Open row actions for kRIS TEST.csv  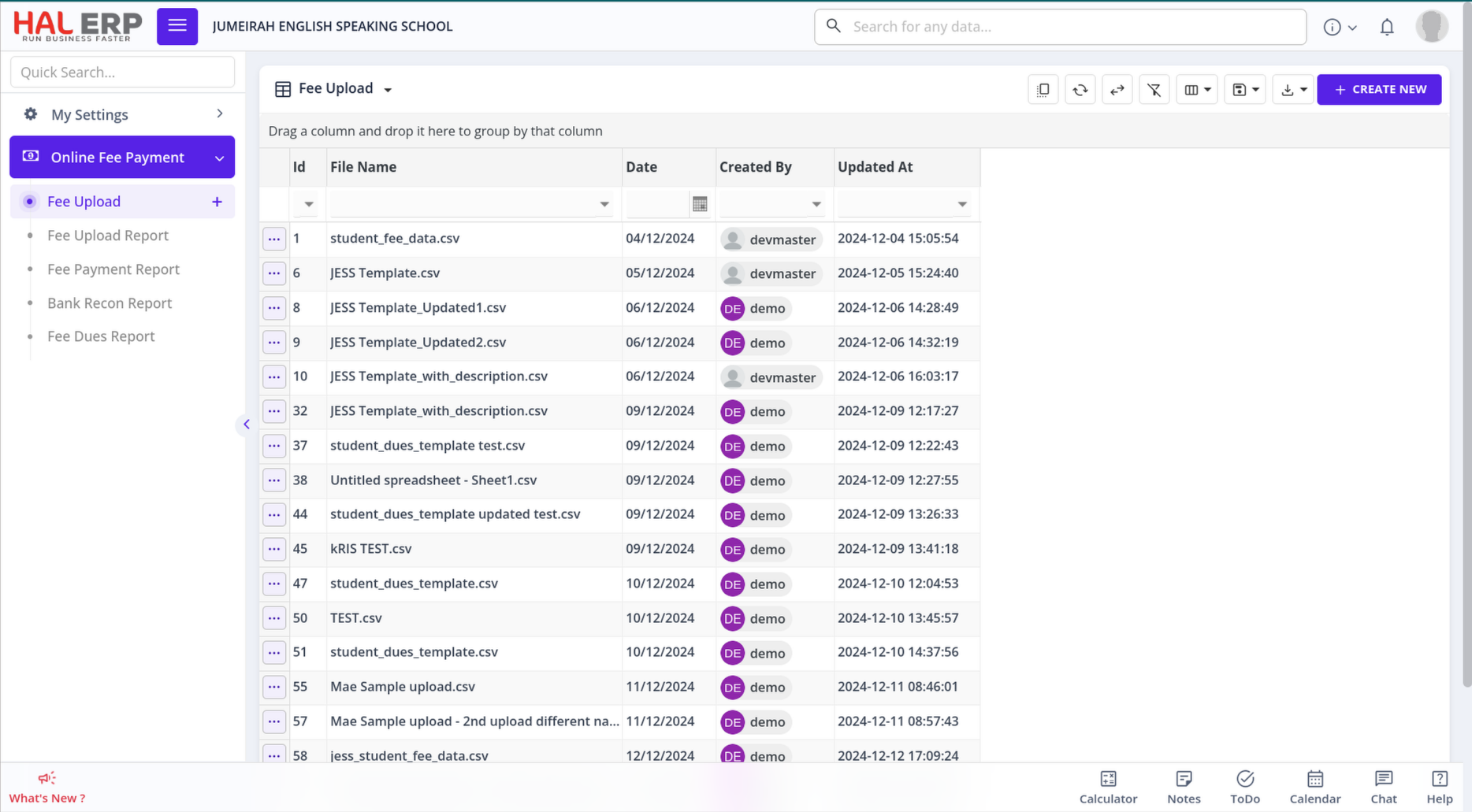tap(274, 549)
